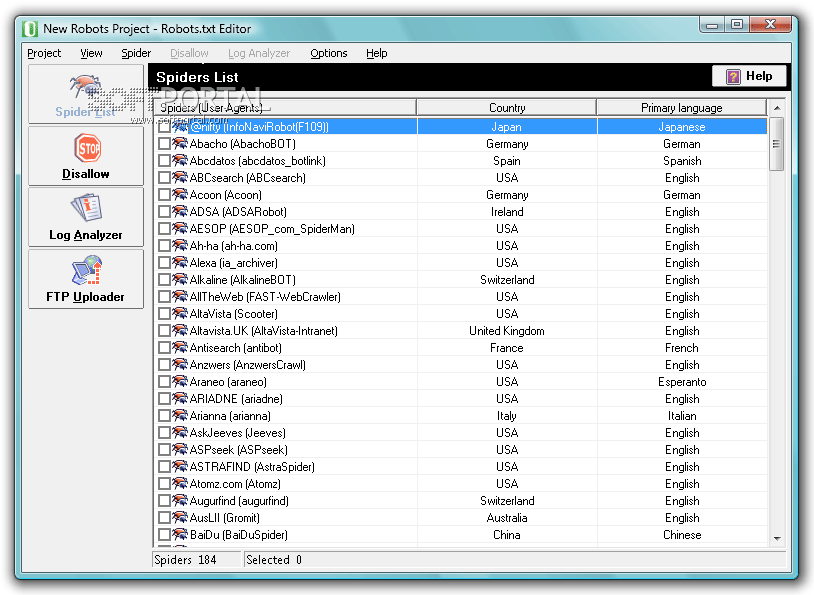This screenshot has width=814, height=595.
Task: Click the spider icon beside BaiDu
Action: (x=180, y=534)
